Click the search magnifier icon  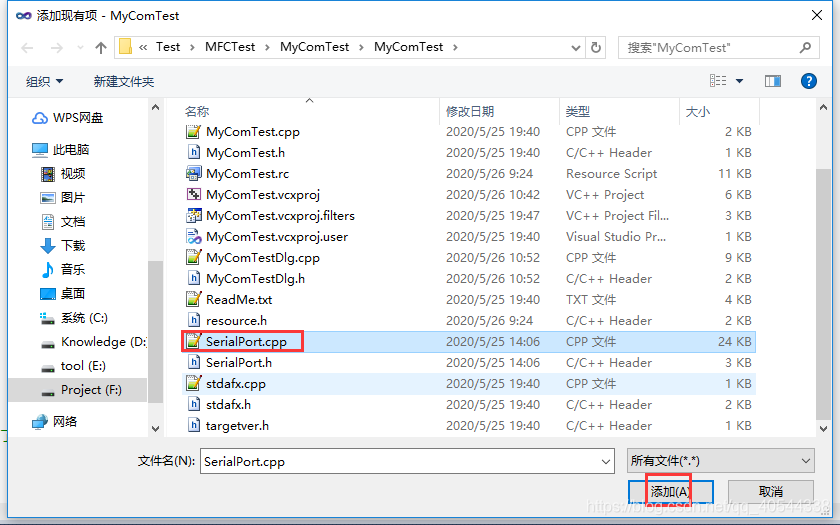pos(805,48)
